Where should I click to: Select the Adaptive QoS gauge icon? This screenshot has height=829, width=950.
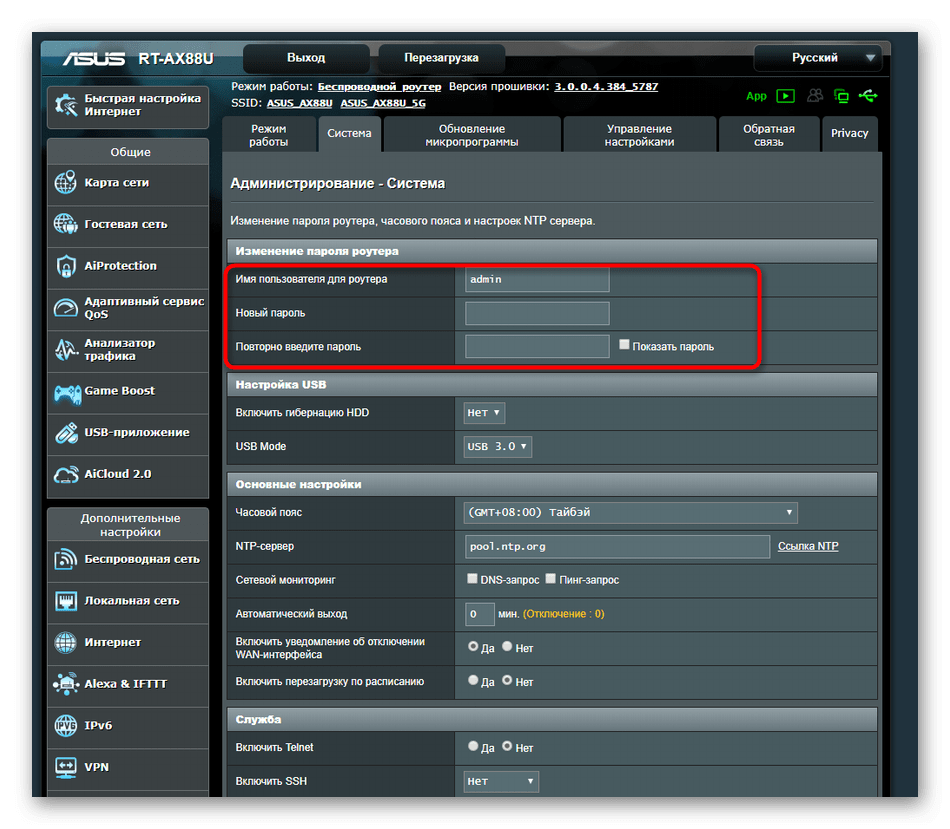(66, 308)
